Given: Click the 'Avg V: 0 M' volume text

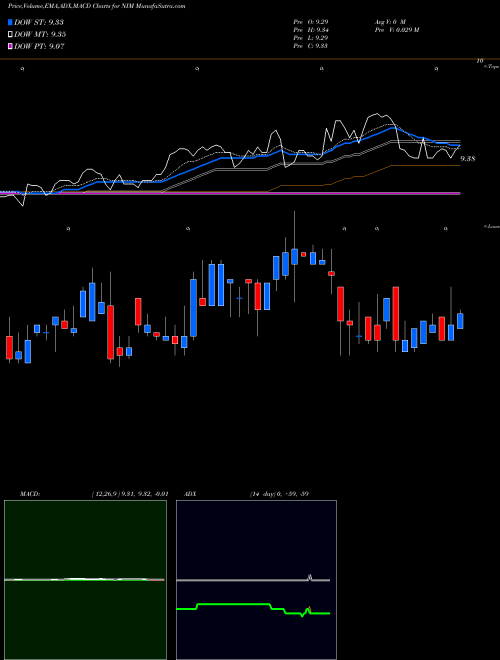Looking at the screenshot, I should pyautogui.click(x=390, y=21).
